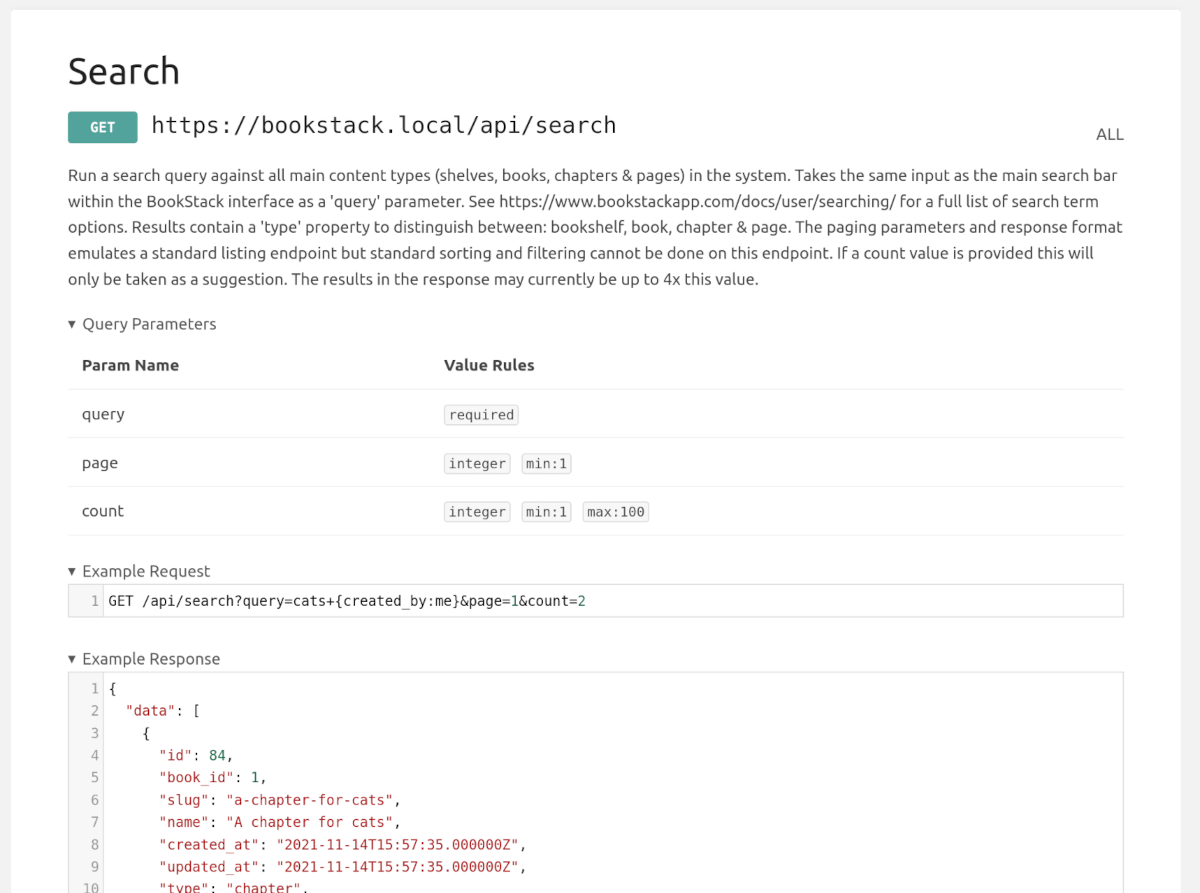Click the "book_id": 1 response line
Screen dimensions: 1200x893
(213, 777)
